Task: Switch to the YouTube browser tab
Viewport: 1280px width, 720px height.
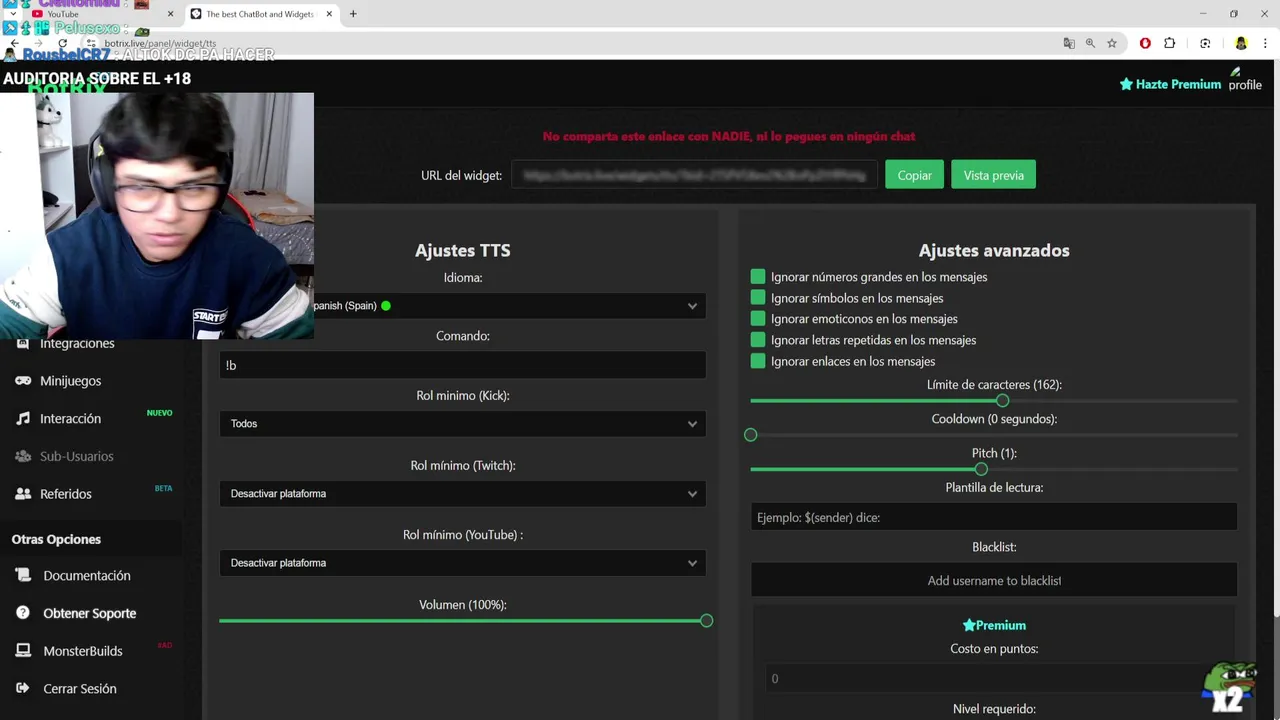Action: tap(100, 14)
